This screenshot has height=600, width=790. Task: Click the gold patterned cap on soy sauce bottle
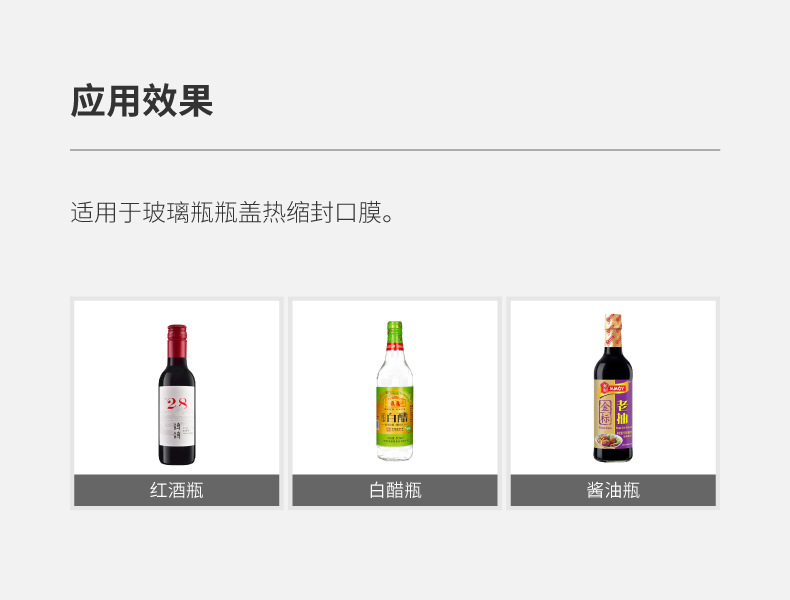coord(613,329)
